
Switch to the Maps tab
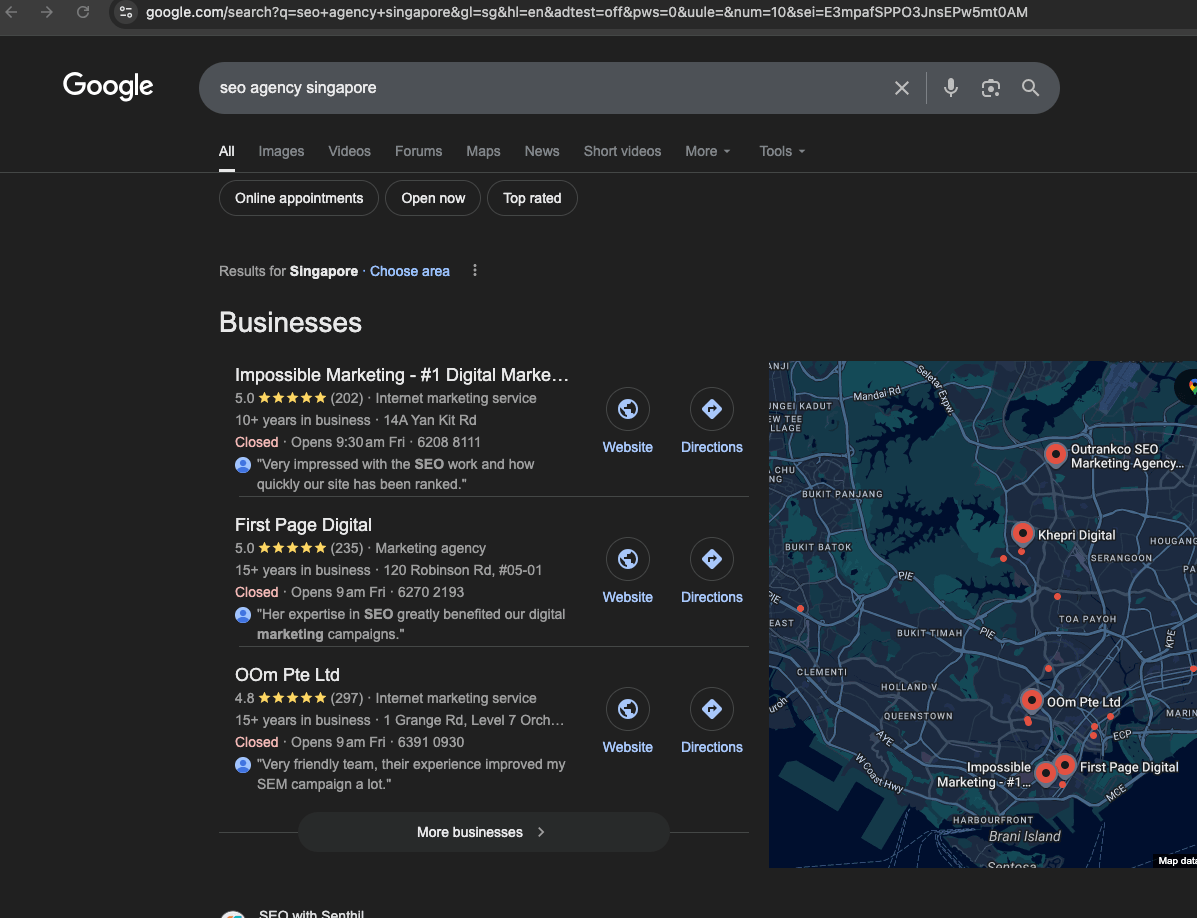[483, 151]
